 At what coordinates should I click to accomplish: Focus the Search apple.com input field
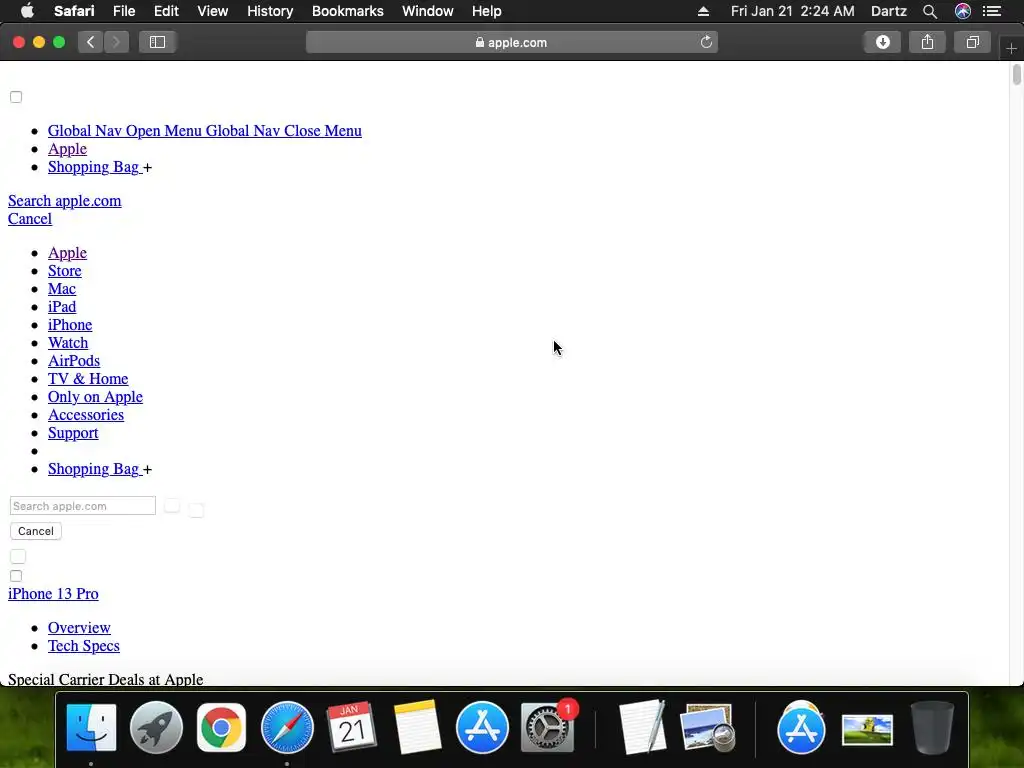point(83,506)
